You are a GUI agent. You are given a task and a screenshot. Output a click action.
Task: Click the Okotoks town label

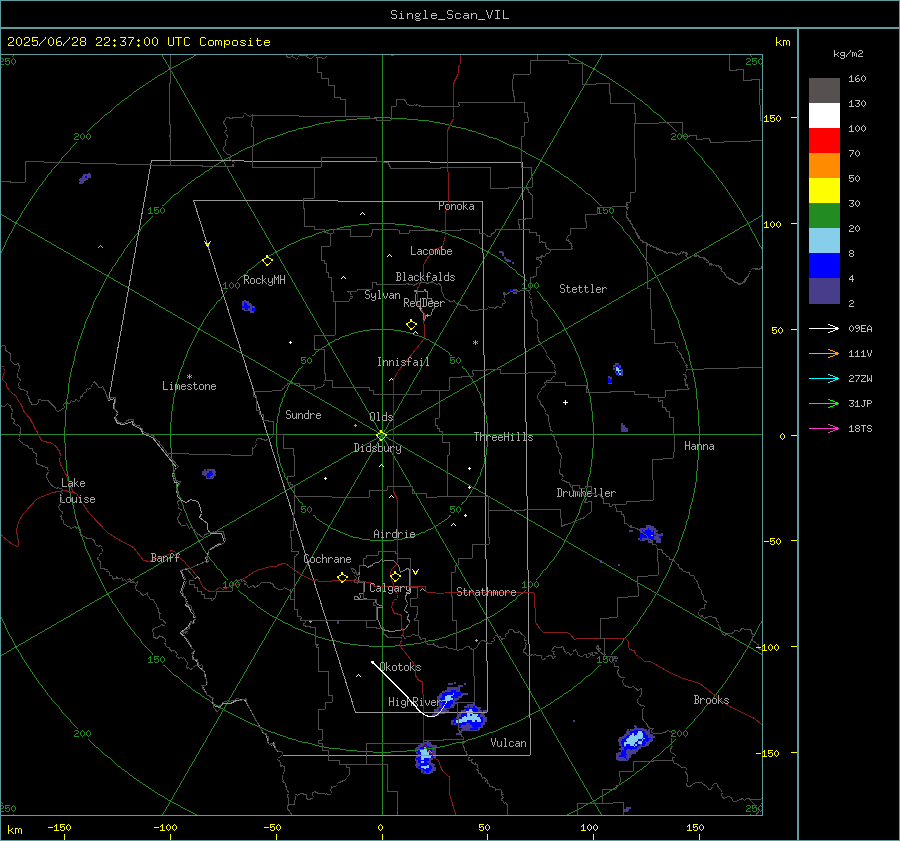[x=400, y=666]
